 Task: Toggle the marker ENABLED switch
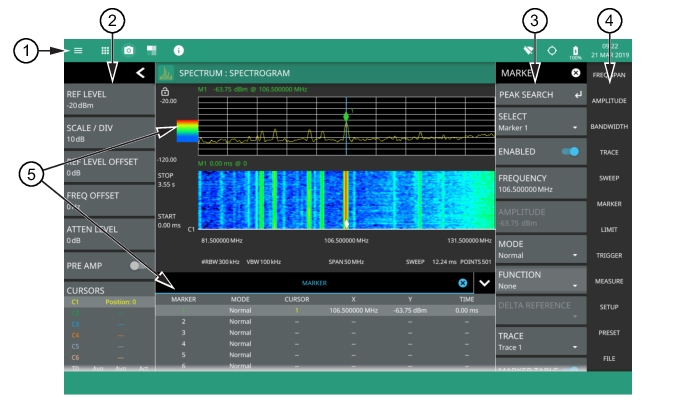571,151
